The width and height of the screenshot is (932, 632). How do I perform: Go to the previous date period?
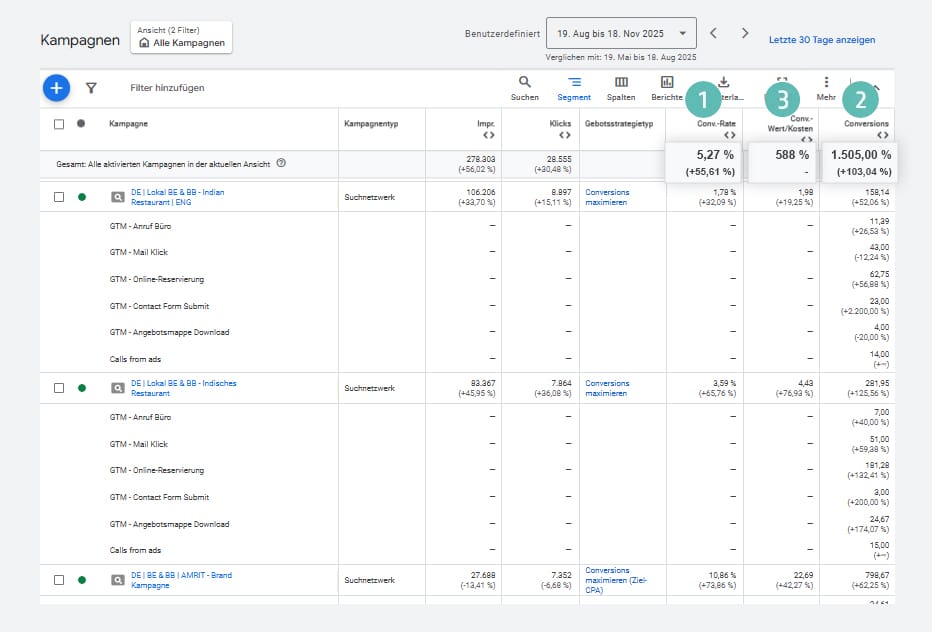click(x=713, y=33)
